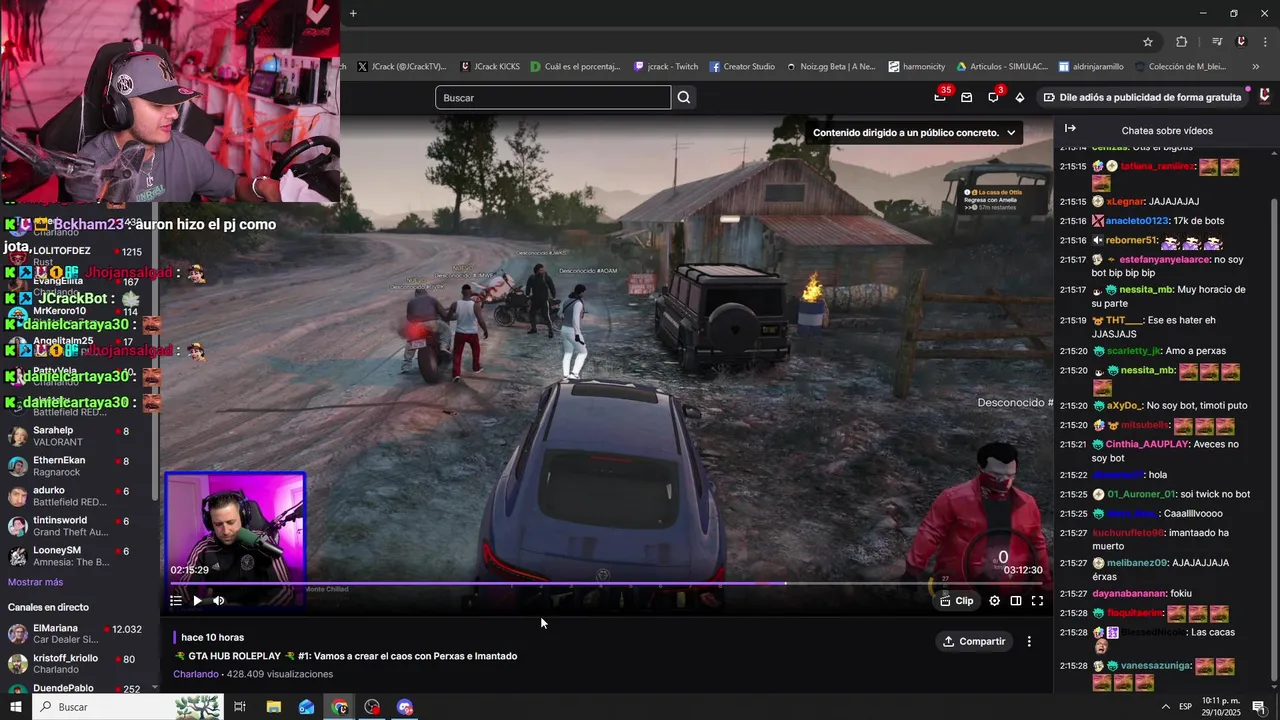The width and height of the screenshot is (1280, 720).
Task: Open the 'harmonicity' bookmark
Action: 917,67
